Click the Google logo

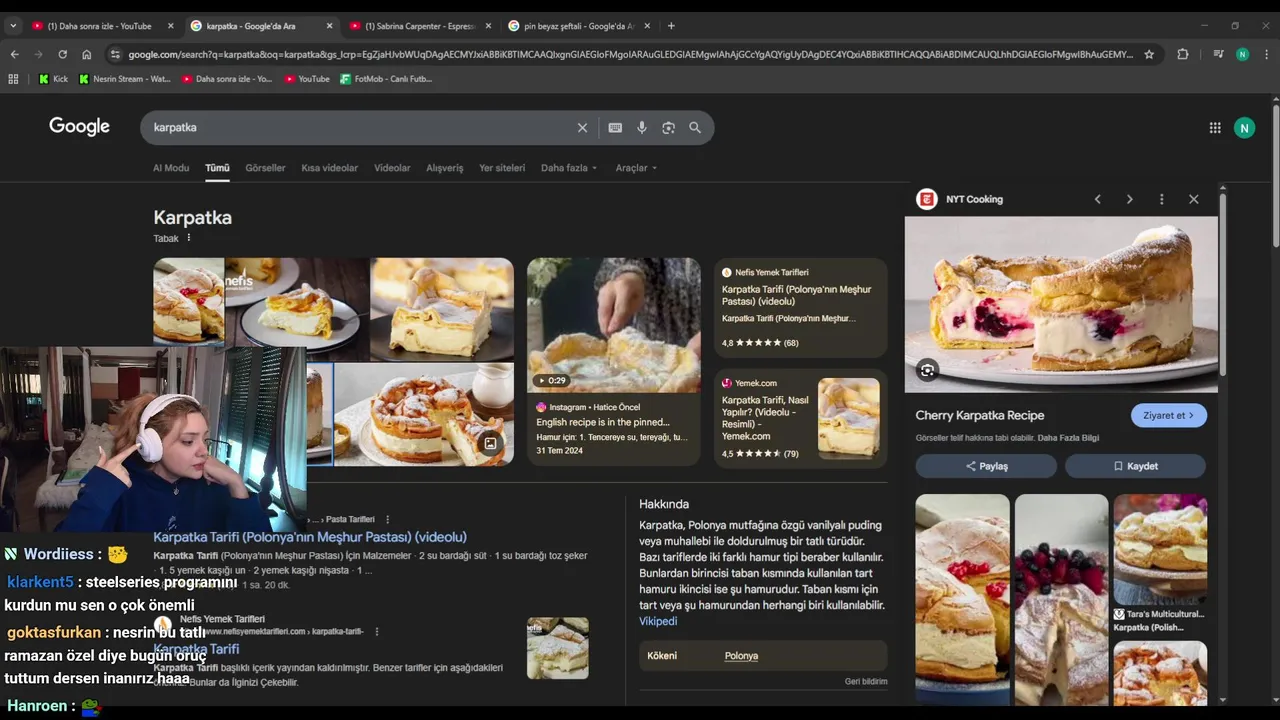pos(79,126)
